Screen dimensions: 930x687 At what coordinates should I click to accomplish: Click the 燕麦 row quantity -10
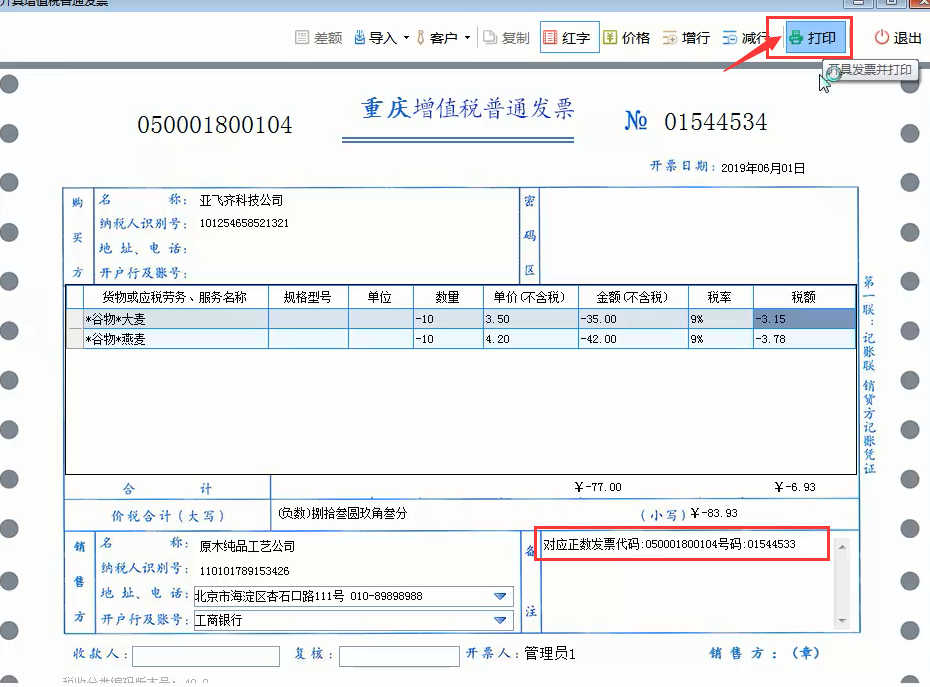[x=448, y=339]
